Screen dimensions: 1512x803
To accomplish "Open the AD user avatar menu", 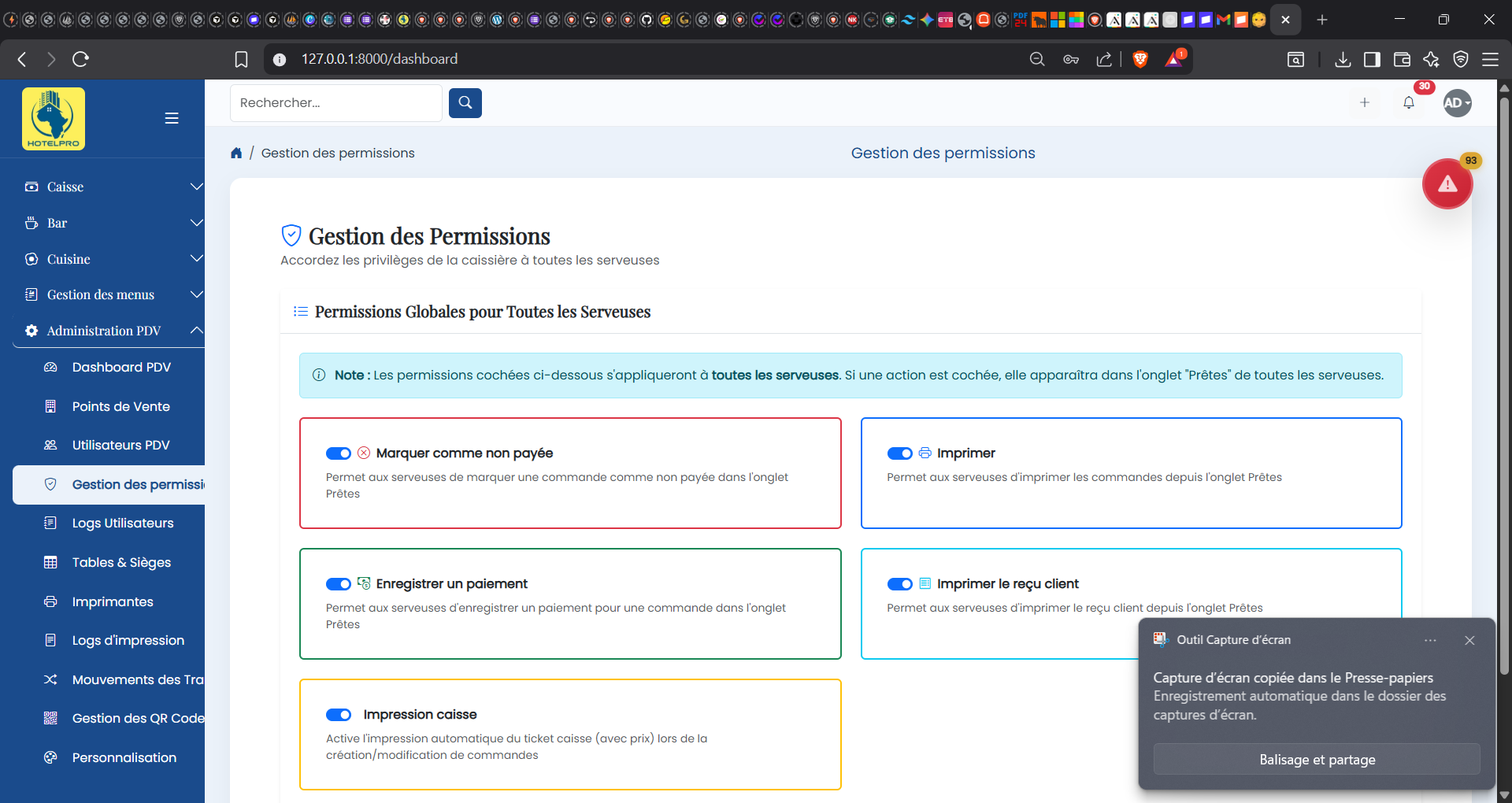I will [1458, 102].
